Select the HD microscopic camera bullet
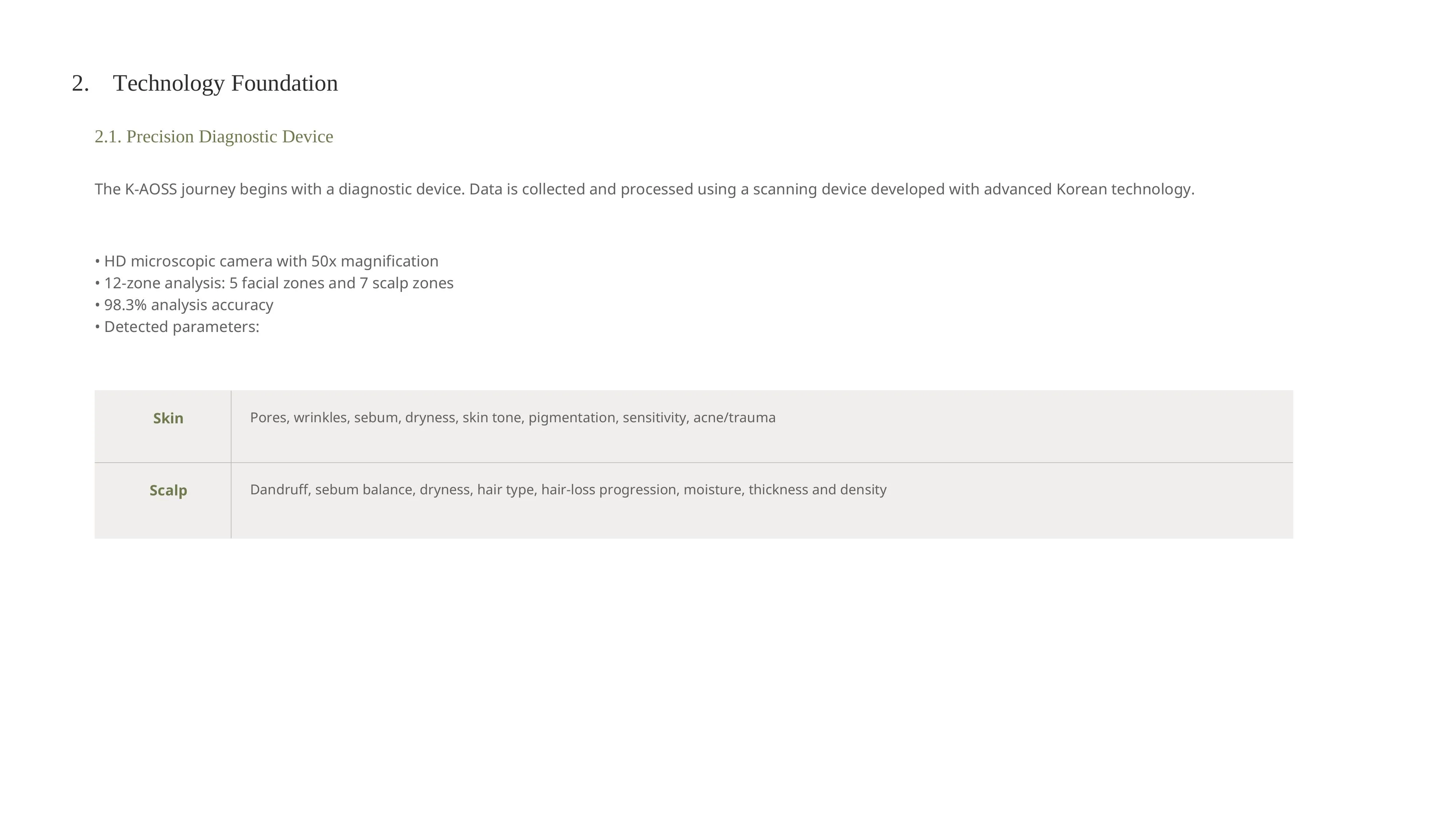Viewport: 1456px width, 819px height. tap(267, 261)
